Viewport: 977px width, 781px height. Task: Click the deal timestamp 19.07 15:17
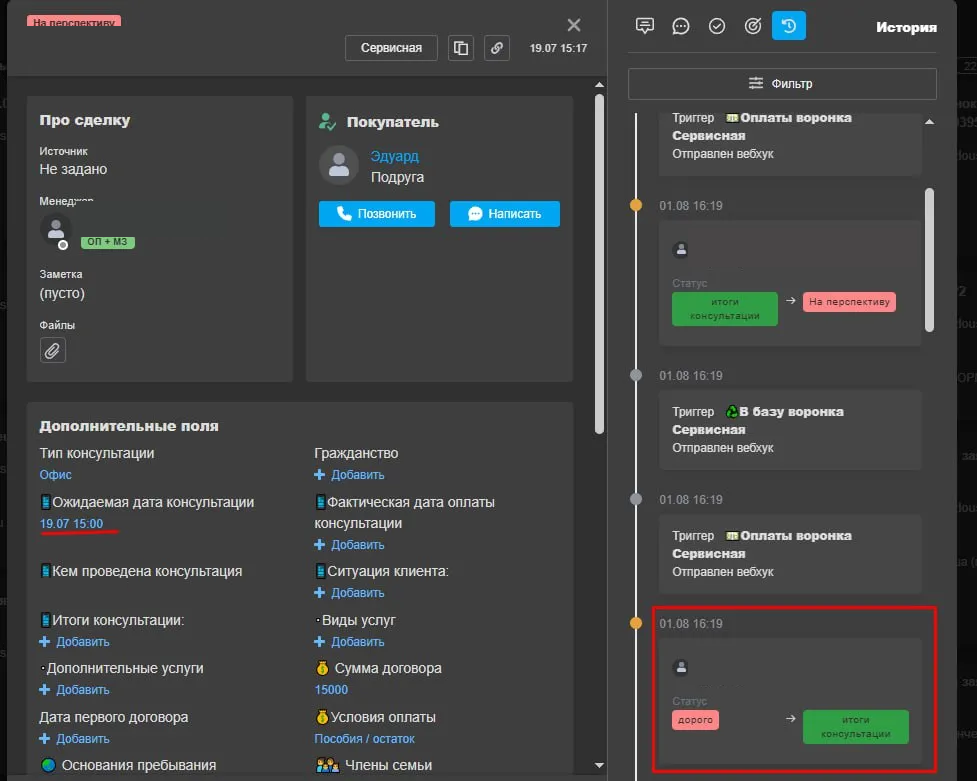pyautogui.click(x=558, y=48)
